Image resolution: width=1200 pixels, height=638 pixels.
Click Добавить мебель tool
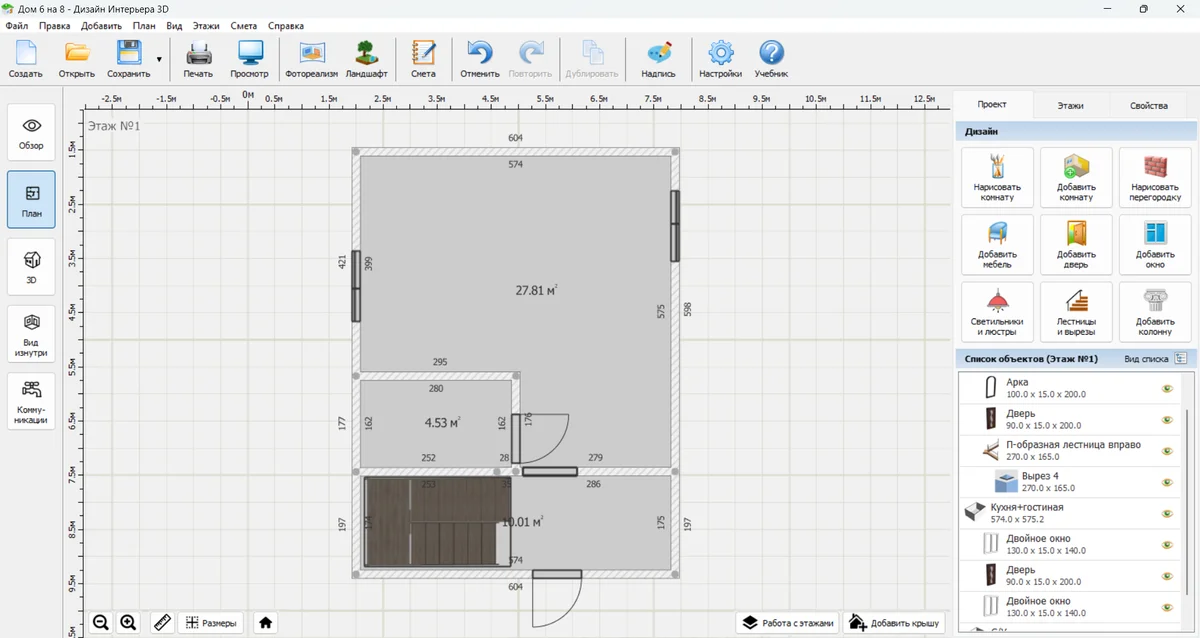(x=997, y=244)
